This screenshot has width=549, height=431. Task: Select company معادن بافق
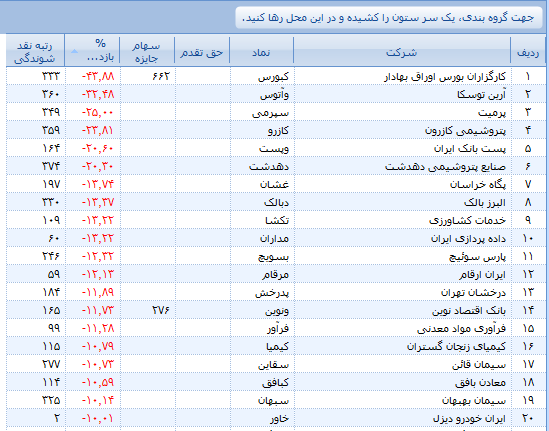(480, 382)
